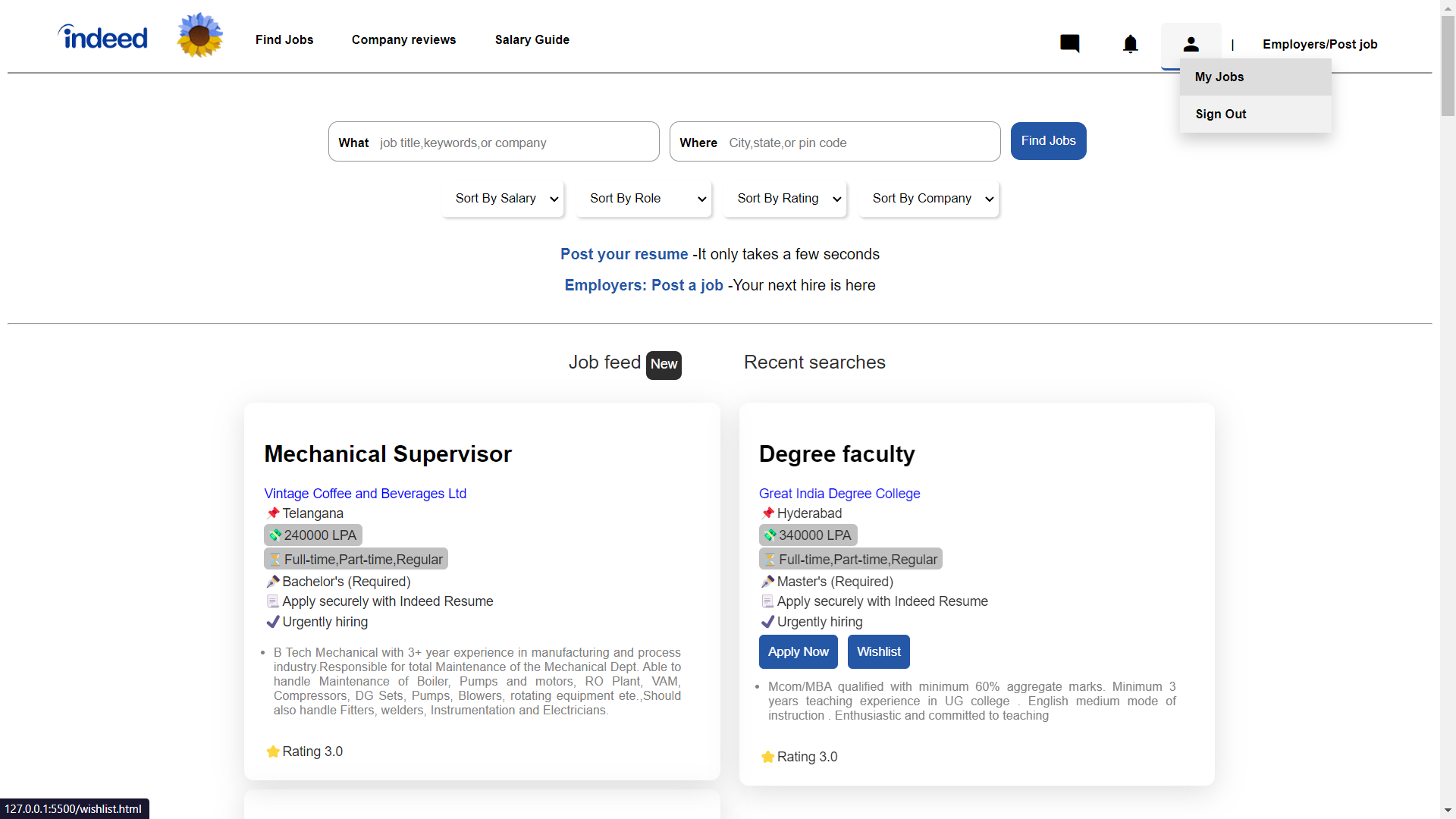Image resolution: width=1456 pixels, height=819 pixels.
Task: Click the pen icon beside Master's (Required)
Action: pos(767,582)
